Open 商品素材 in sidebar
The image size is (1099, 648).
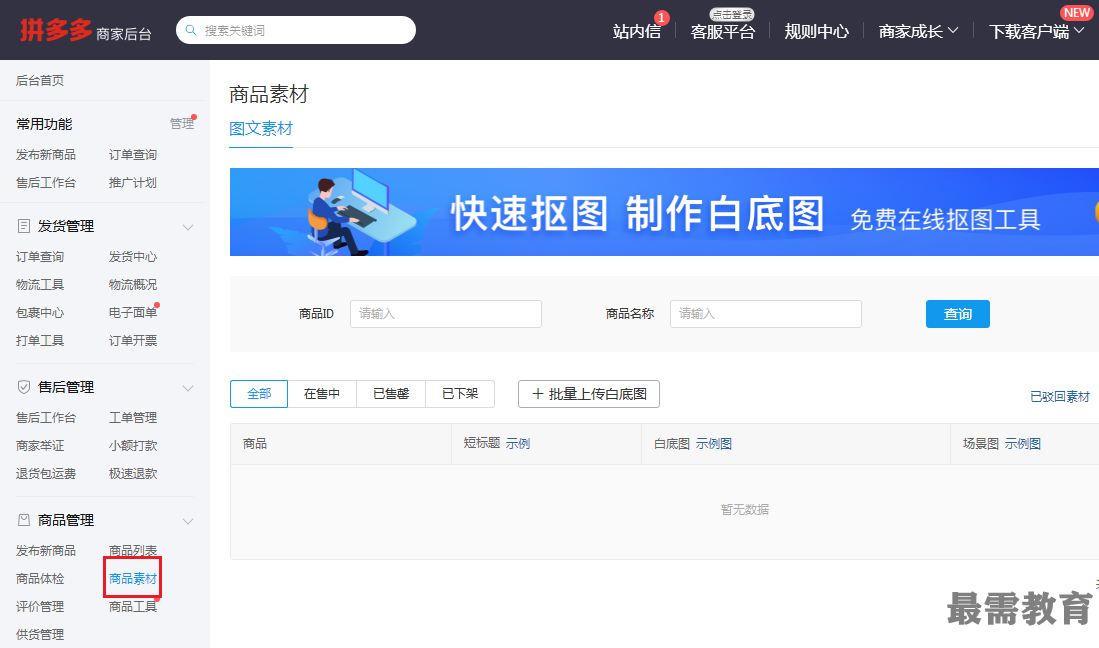click(132, 579)
